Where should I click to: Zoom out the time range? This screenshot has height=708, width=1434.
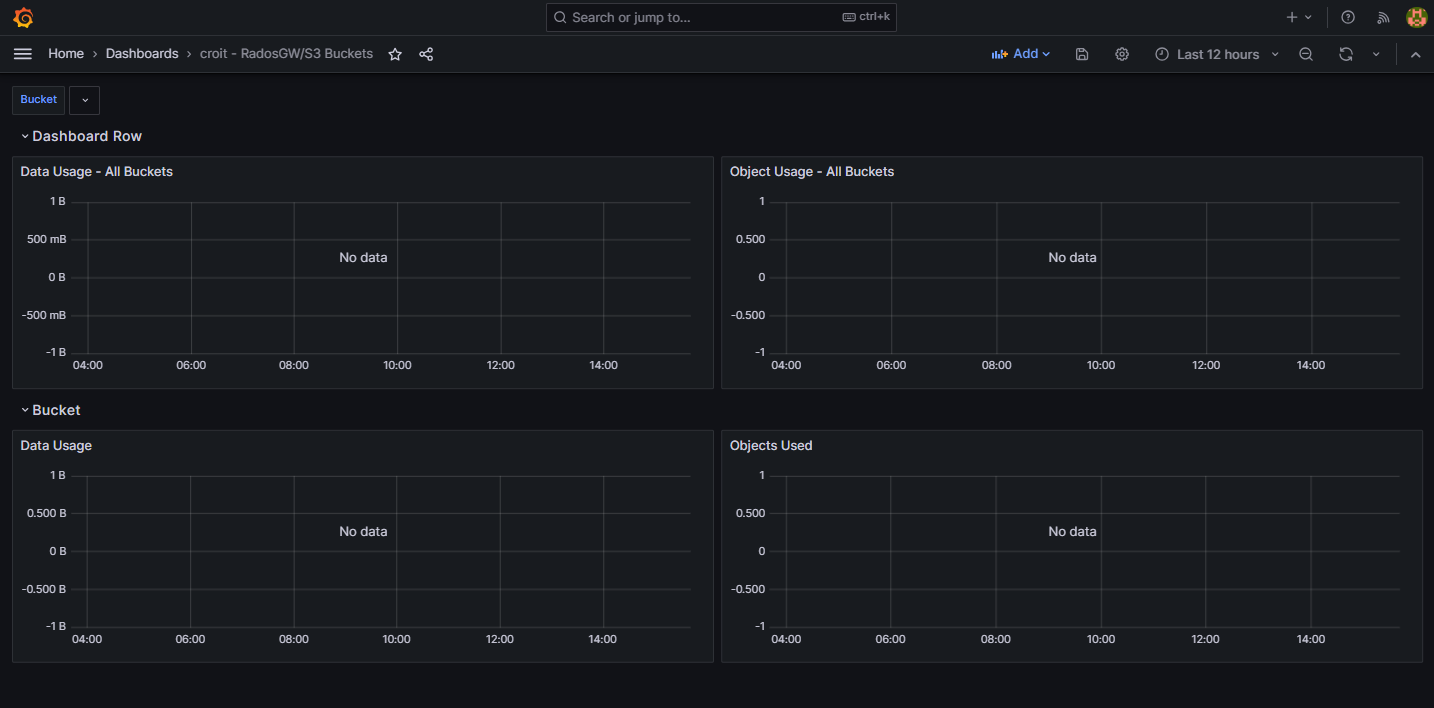pos(1306,54)
